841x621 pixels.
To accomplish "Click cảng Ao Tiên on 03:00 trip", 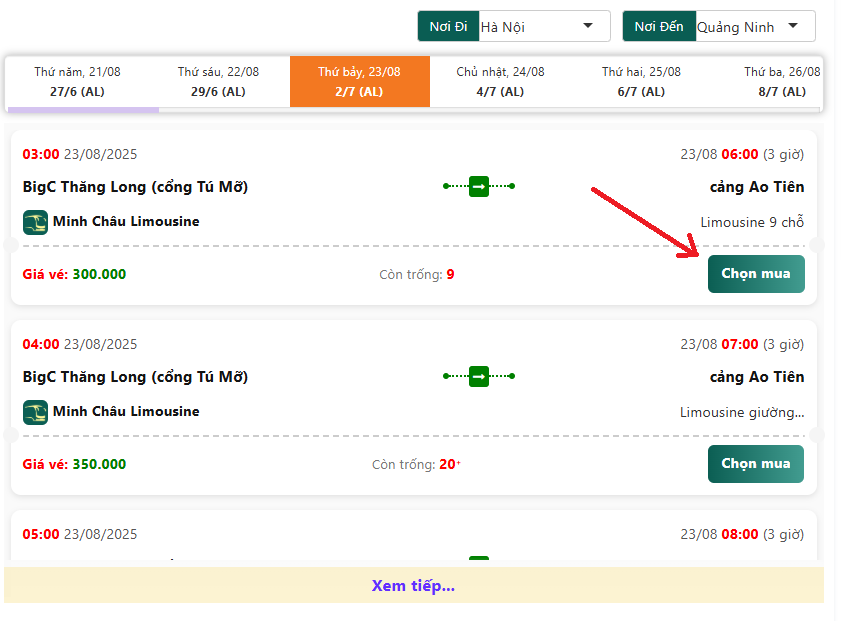I will coord(757,187).
